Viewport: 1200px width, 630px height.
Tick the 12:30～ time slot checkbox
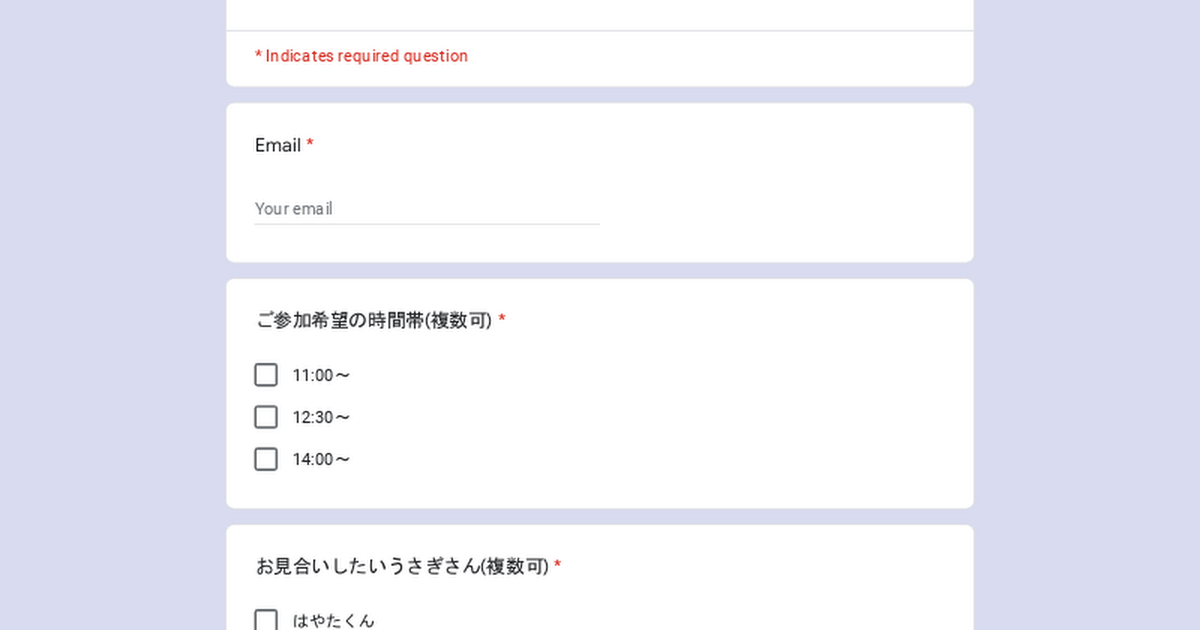coord(266,417)
